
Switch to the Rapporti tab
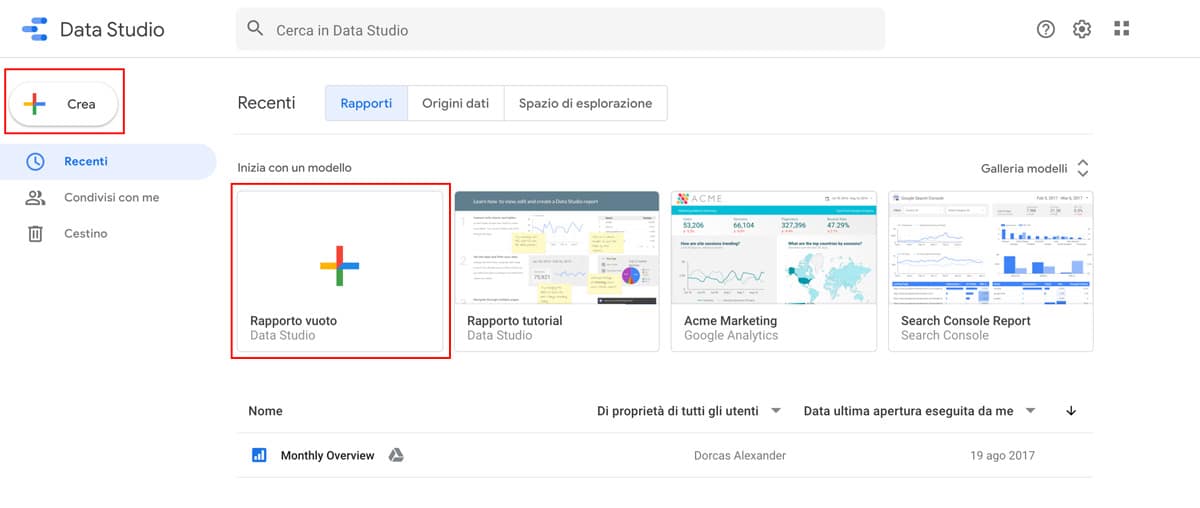coord(366,103)
